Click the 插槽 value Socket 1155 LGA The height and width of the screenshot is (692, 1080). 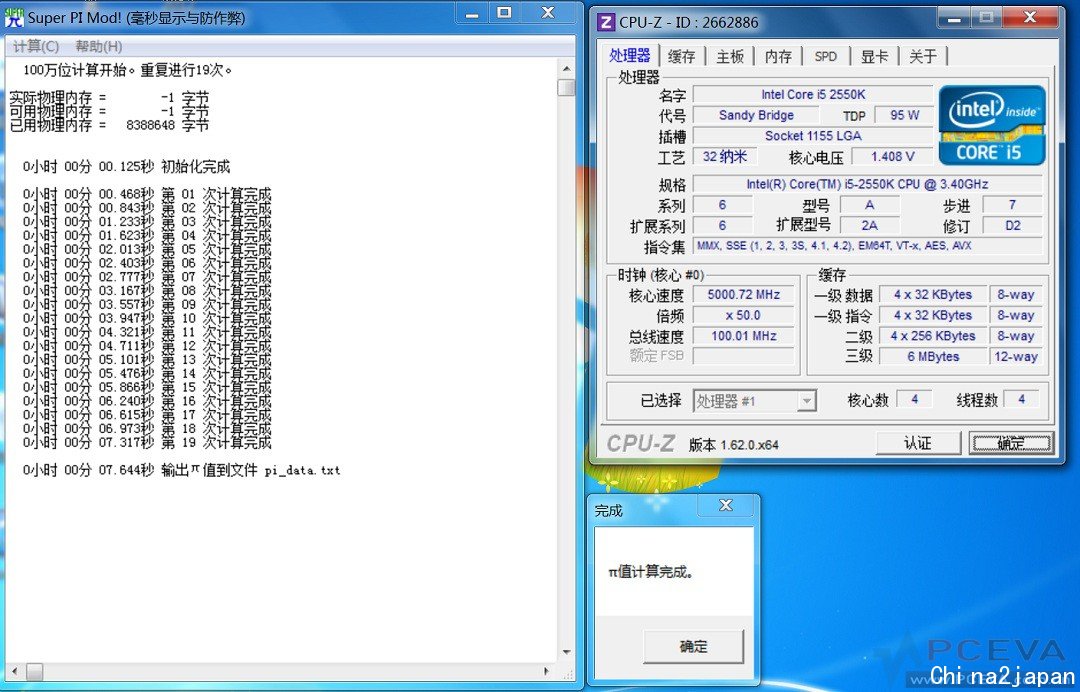click(x=813, y=136)
